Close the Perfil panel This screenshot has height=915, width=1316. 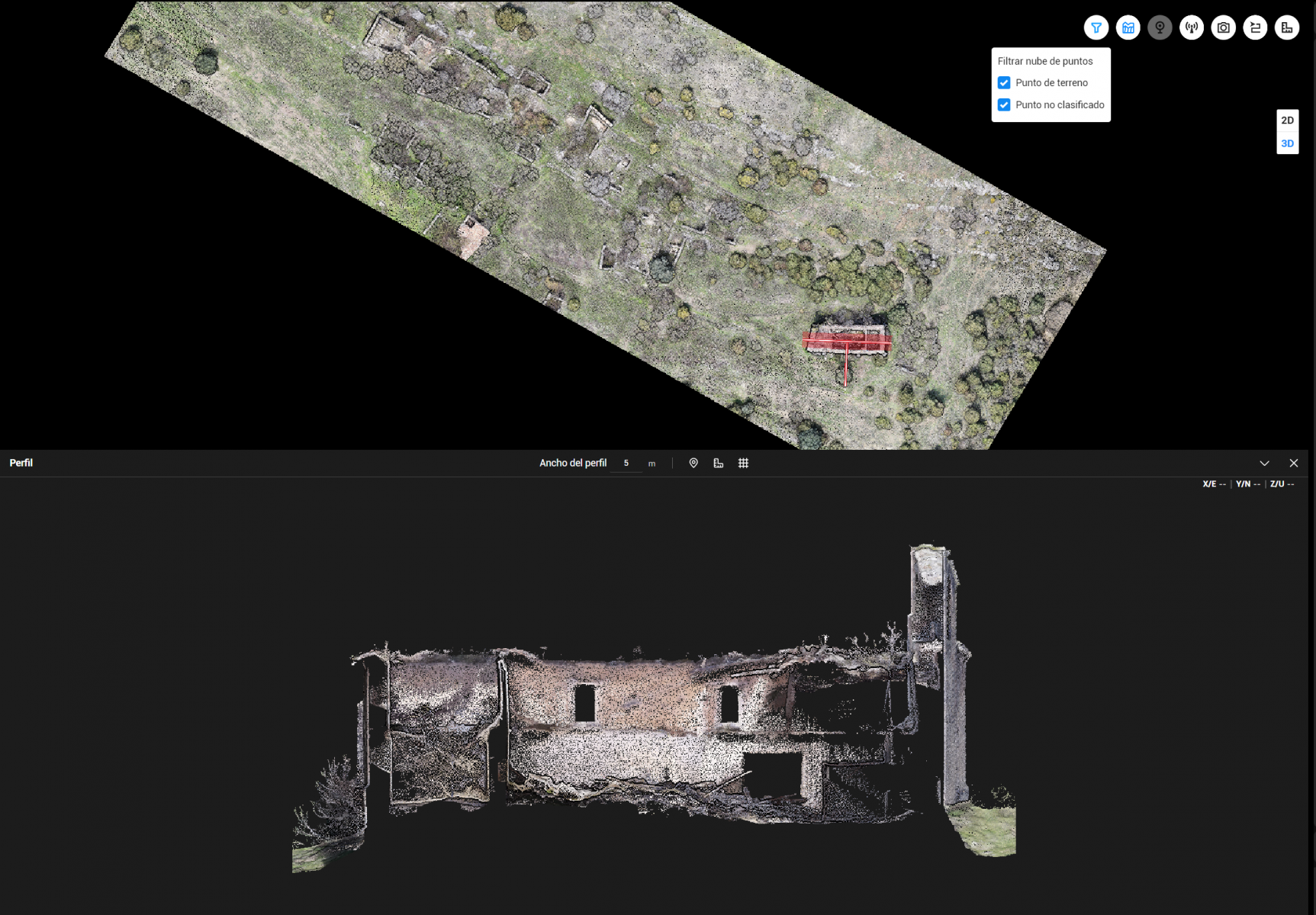pos(1294,463)
